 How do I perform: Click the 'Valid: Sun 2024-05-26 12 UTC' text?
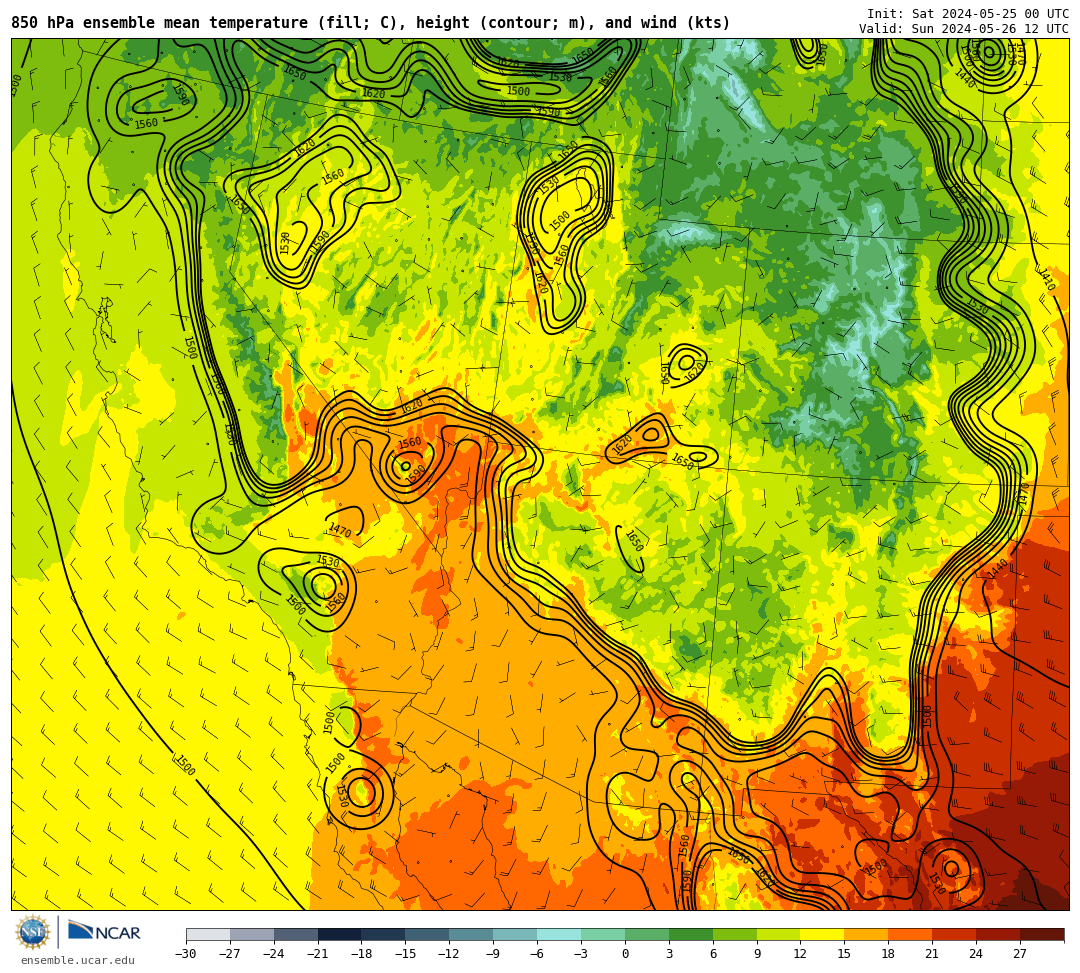964,29
